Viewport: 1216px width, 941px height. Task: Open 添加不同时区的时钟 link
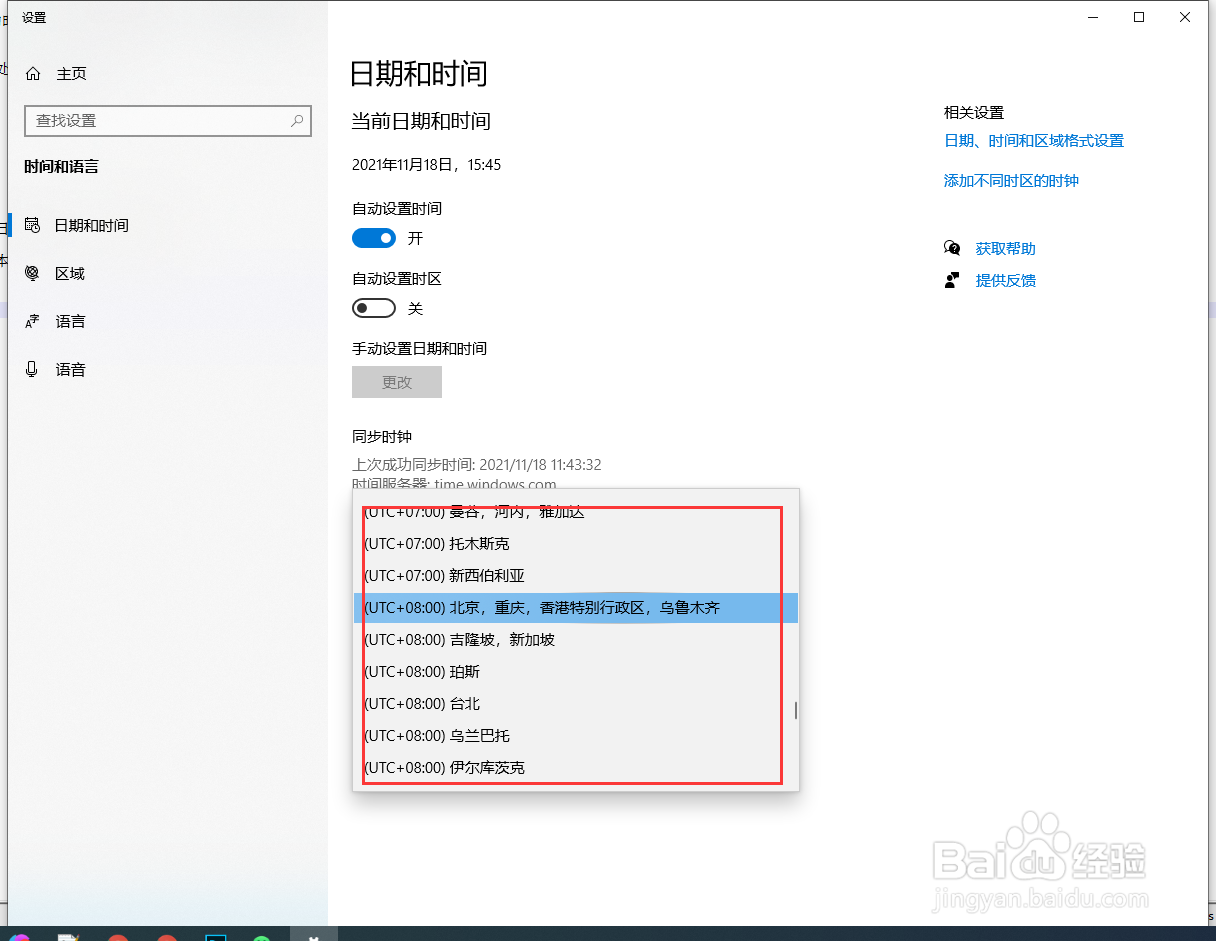point(1011,181)
